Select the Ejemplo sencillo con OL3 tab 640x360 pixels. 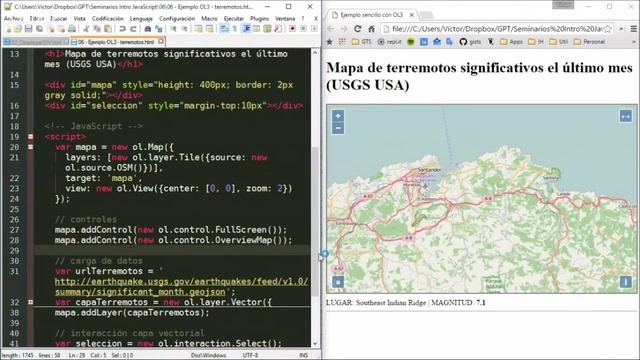tap(371, 15)
